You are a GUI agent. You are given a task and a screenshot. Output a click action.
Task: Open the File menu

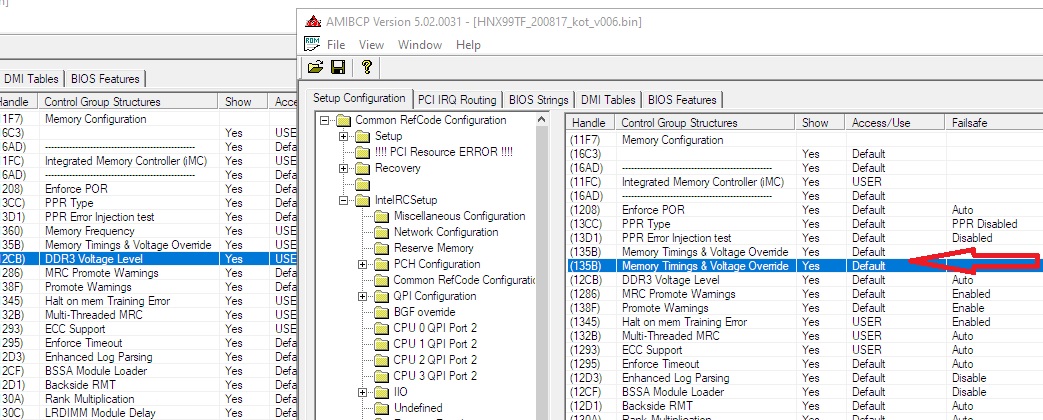[x=336, y=45]
